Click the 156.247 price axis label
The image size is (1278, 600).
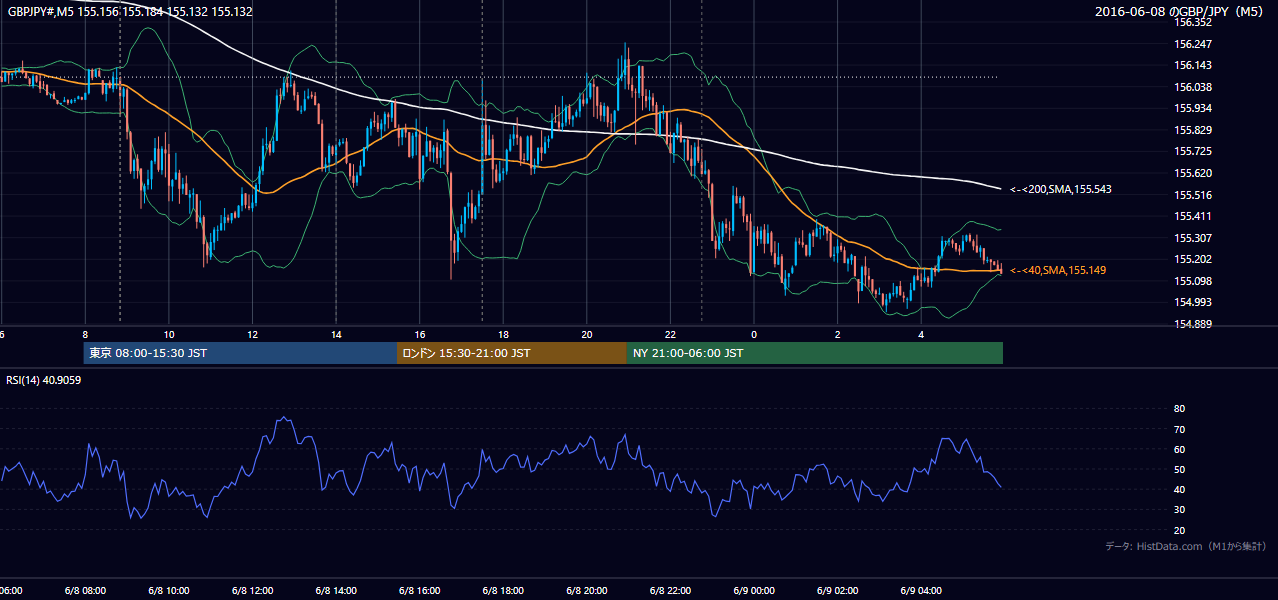point(1193,44)
